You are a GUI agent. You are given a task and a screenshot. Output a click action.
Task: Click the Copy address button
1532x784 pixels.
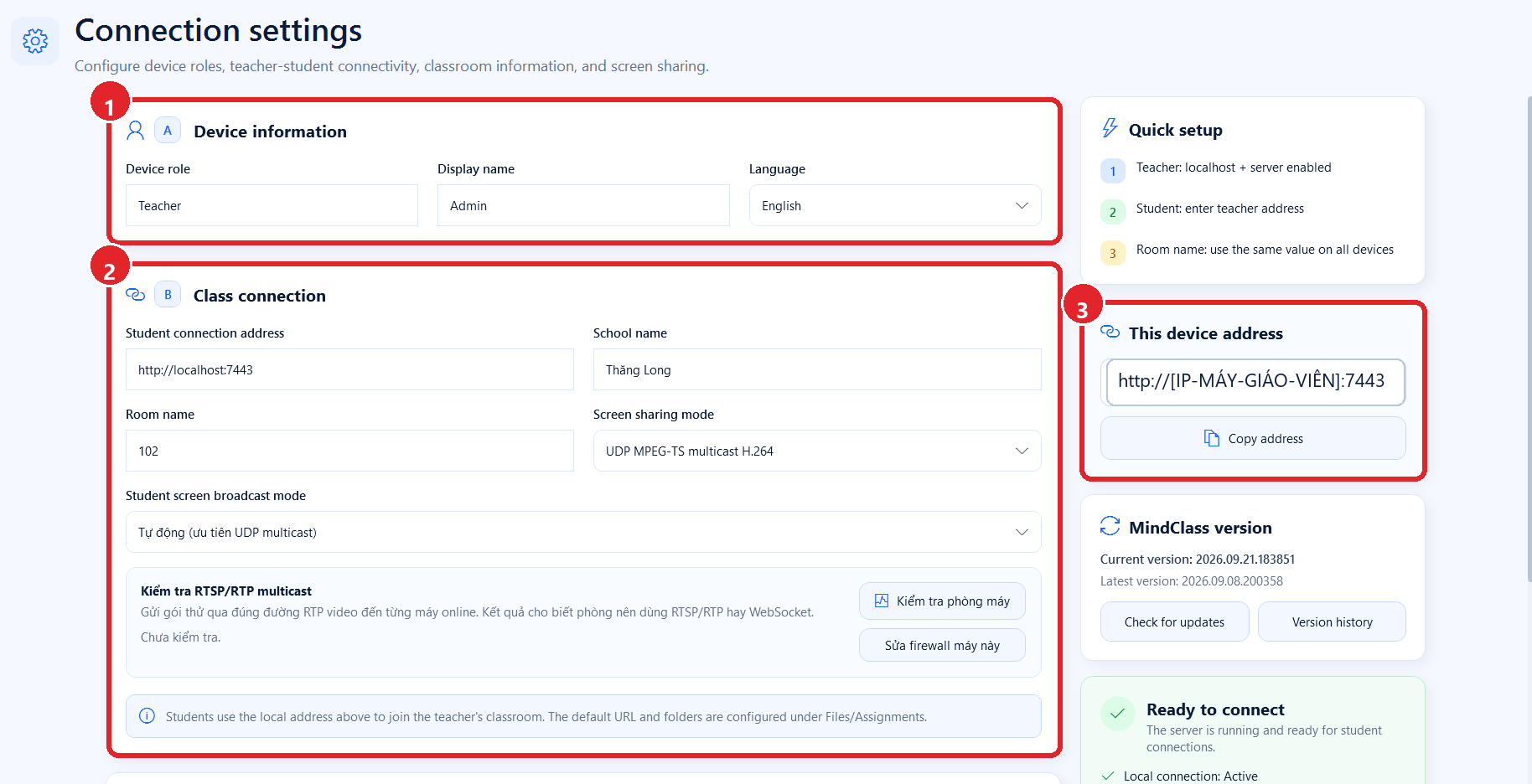(1253, 438)
